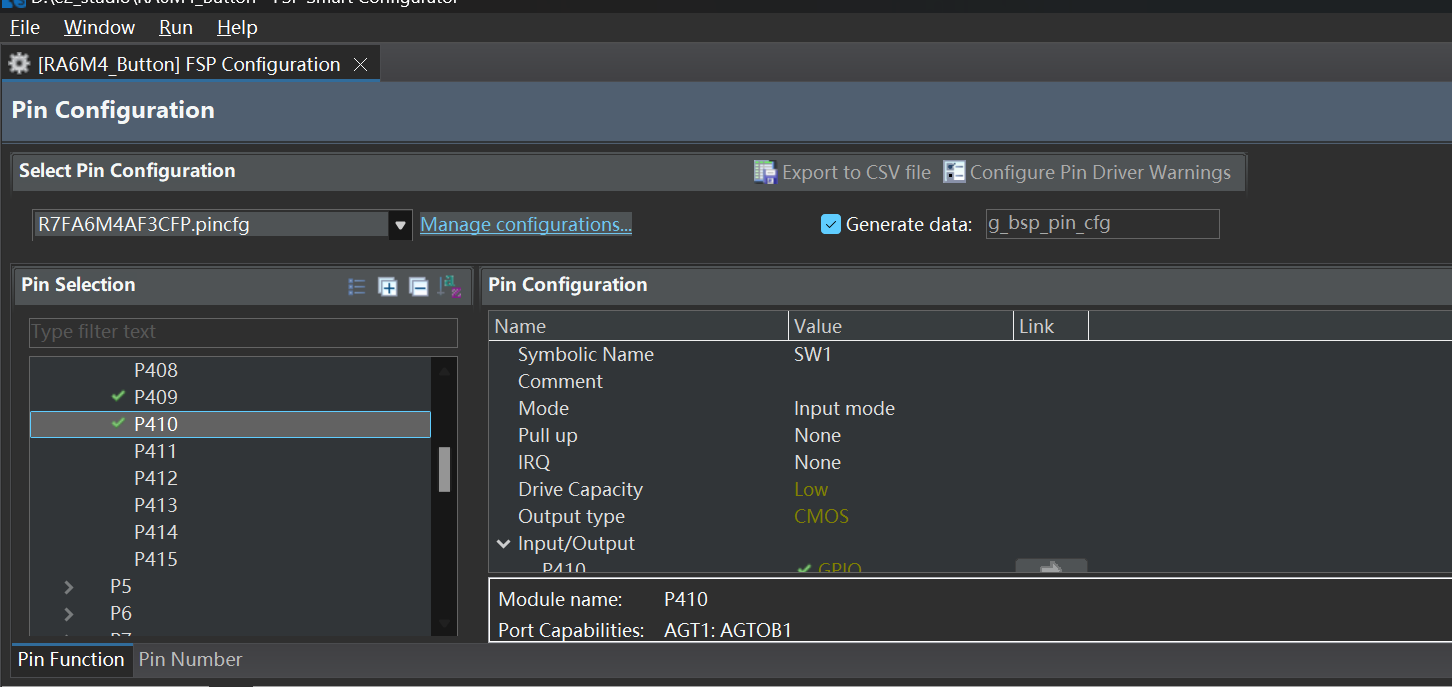Select pin P414 in the tree
The height and width of the screenshot is (687, 1452).
(x=156, y=532)
